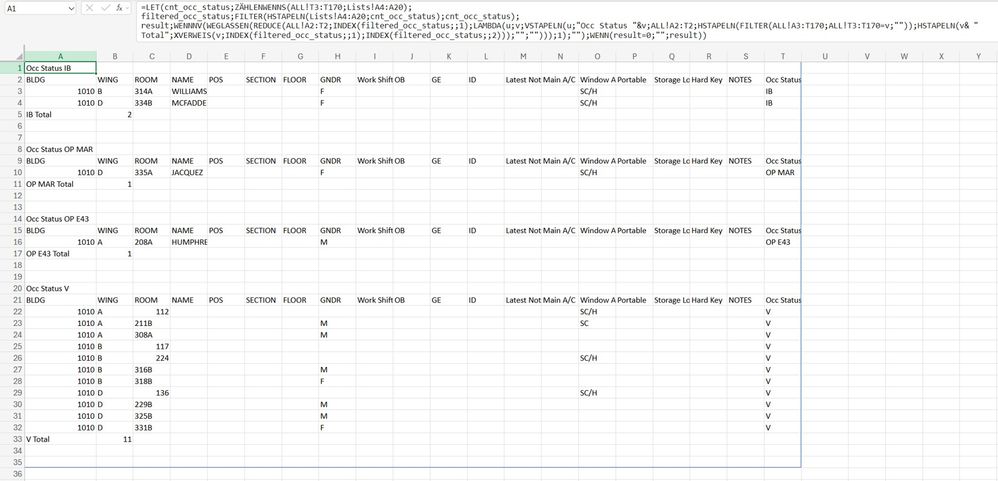The width and height of the screenshot is (998, 481).
Task: Select column A header
Action: [60, 56]
